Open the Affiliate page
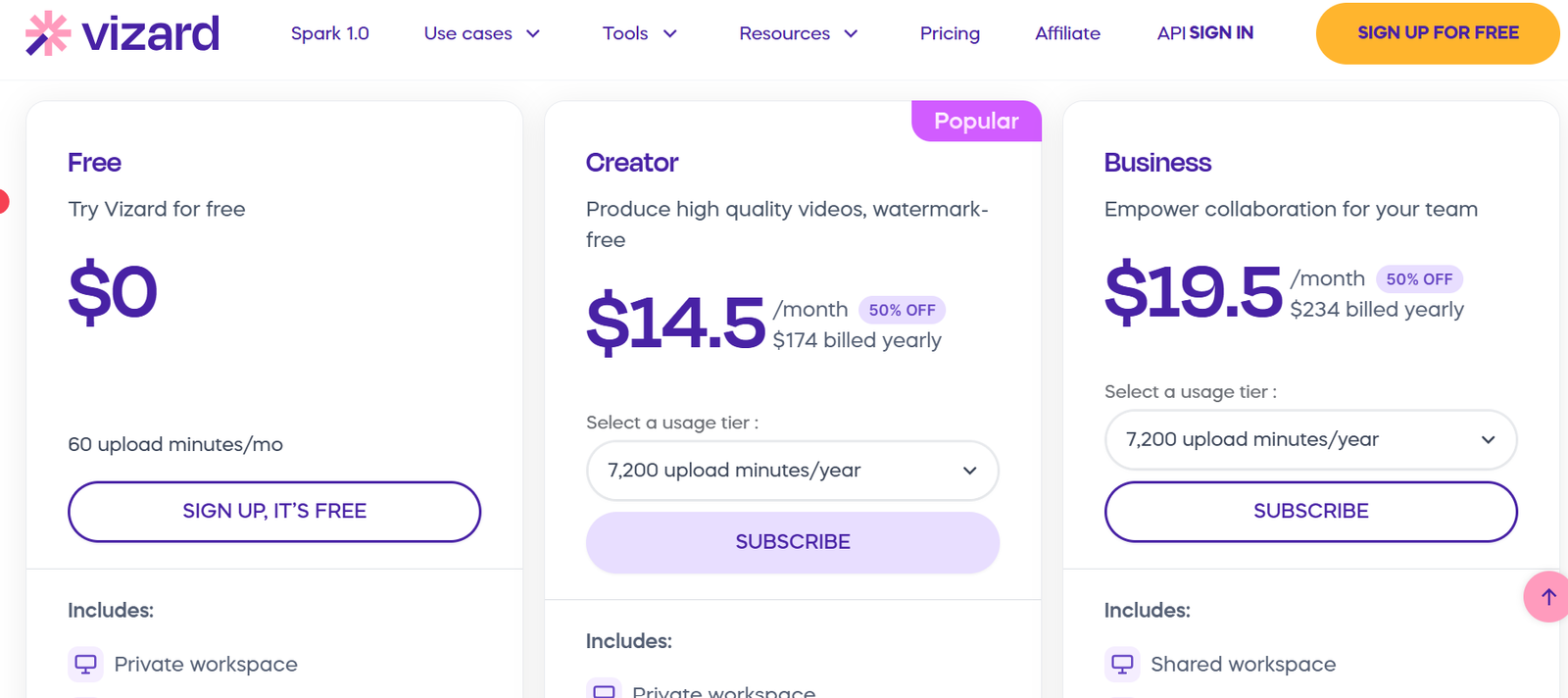The width and height of the screenshot is (1568, 698). point(1067,33)
